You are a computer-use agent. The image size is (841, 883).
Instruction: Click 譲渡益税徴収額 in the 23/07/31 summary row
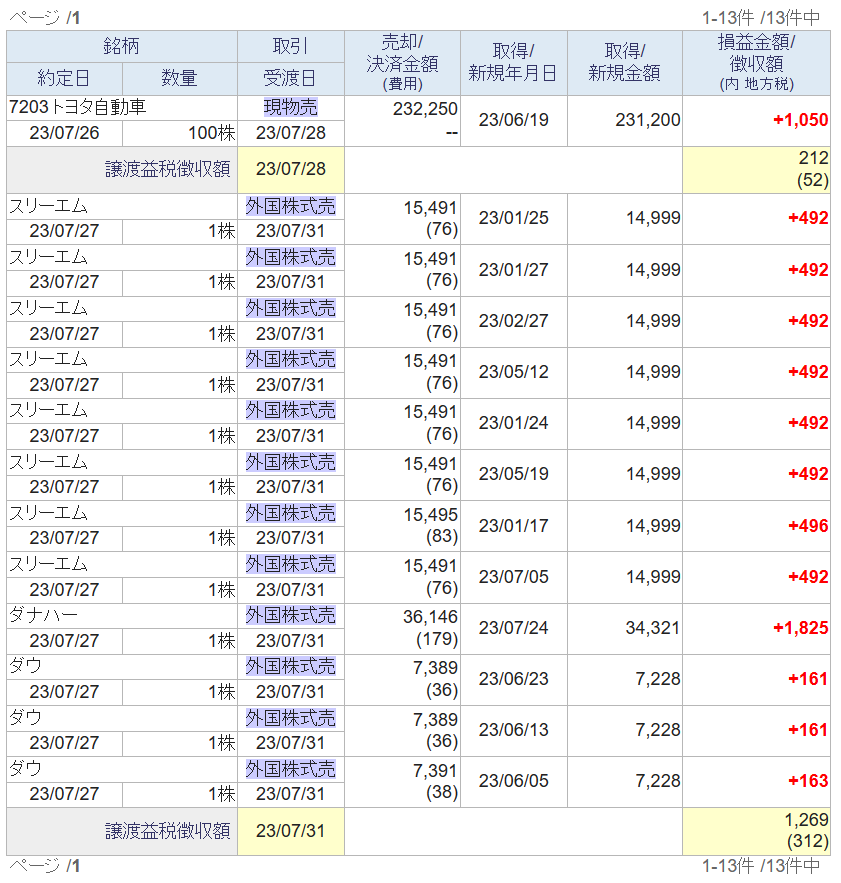168,831
